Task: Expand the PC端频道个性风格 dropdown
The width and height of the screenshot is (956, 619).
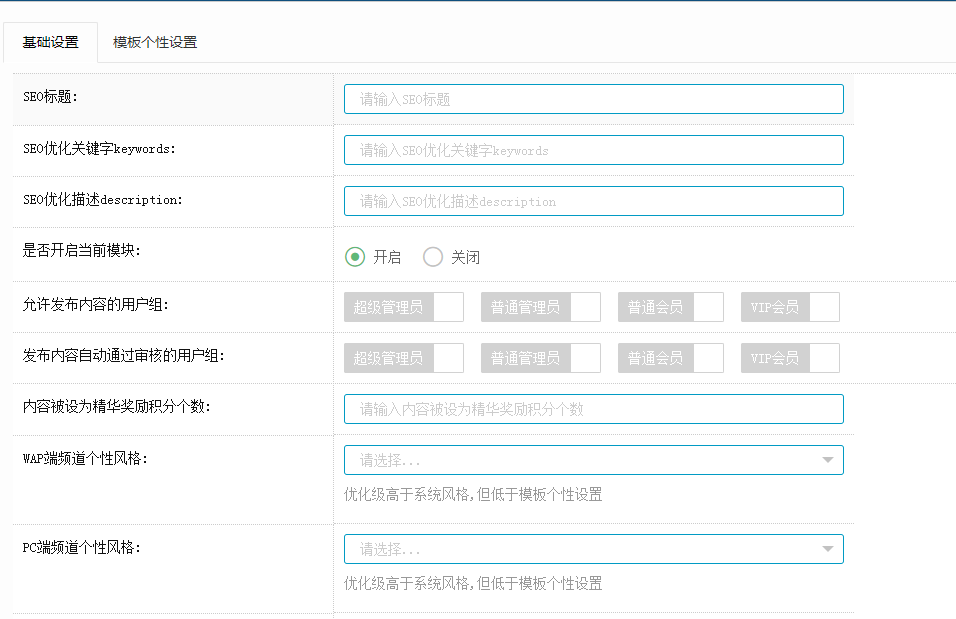Action: (x=594, y=549)
